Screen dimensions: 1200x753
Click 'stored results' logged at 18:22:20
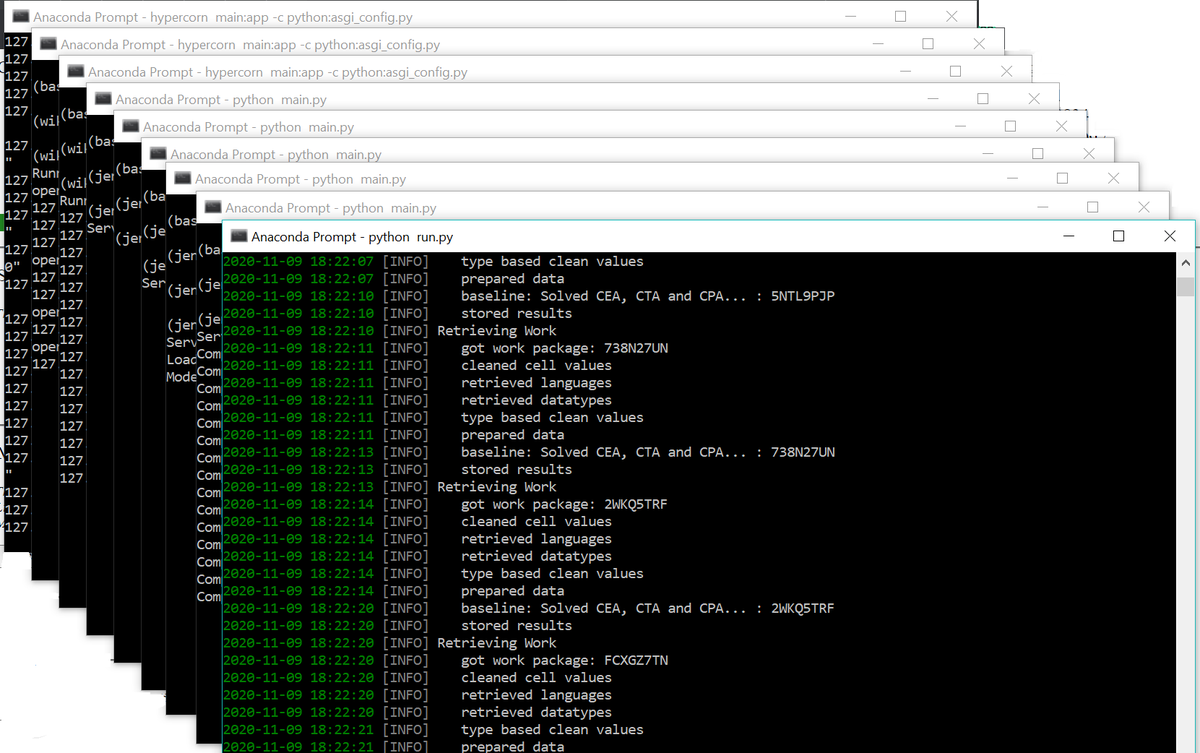coord(516,625)
